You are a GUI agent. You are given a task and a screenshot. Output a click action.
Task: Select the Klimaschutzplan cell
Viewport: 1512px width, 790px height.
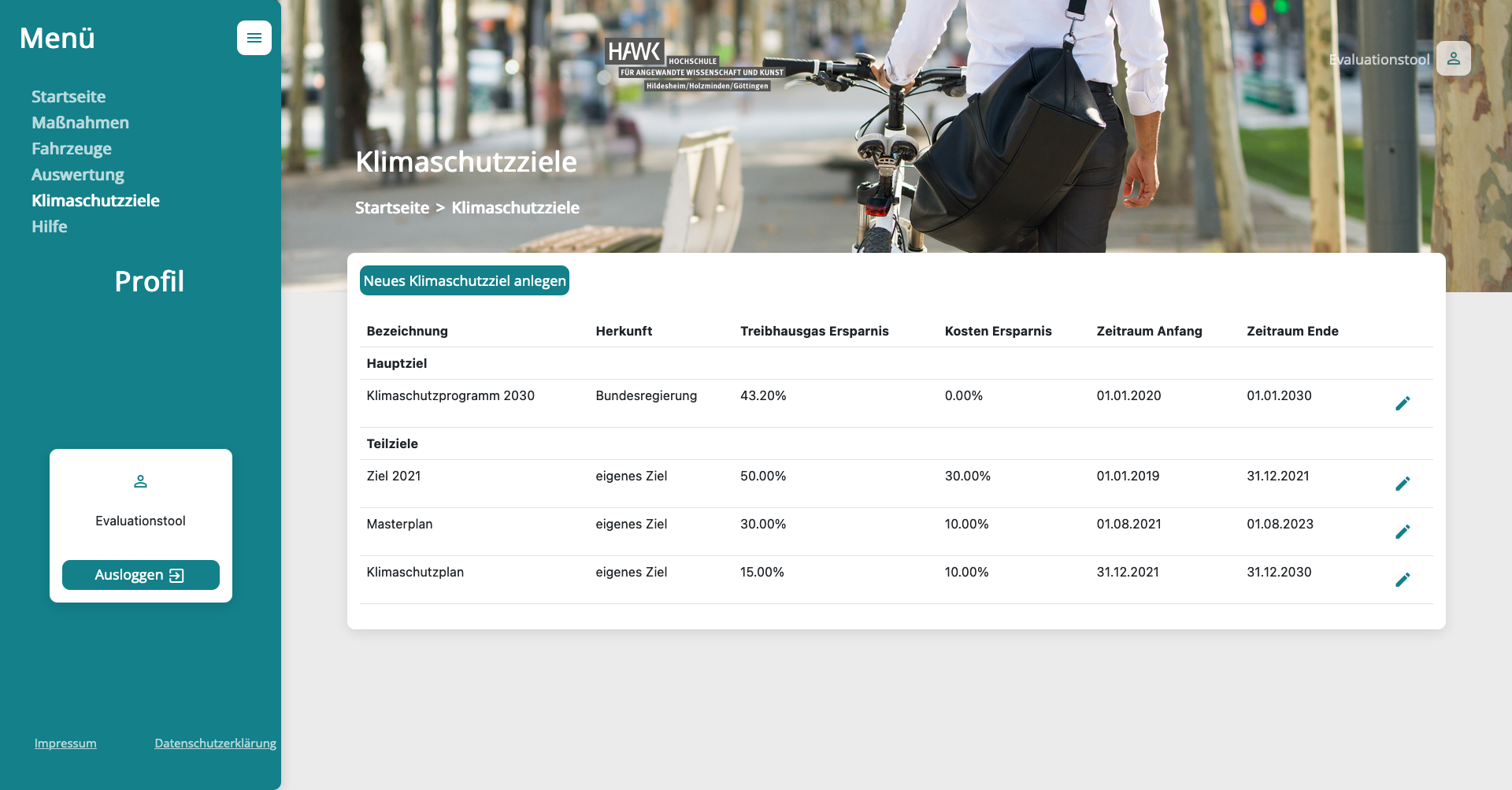coord(415,572)
